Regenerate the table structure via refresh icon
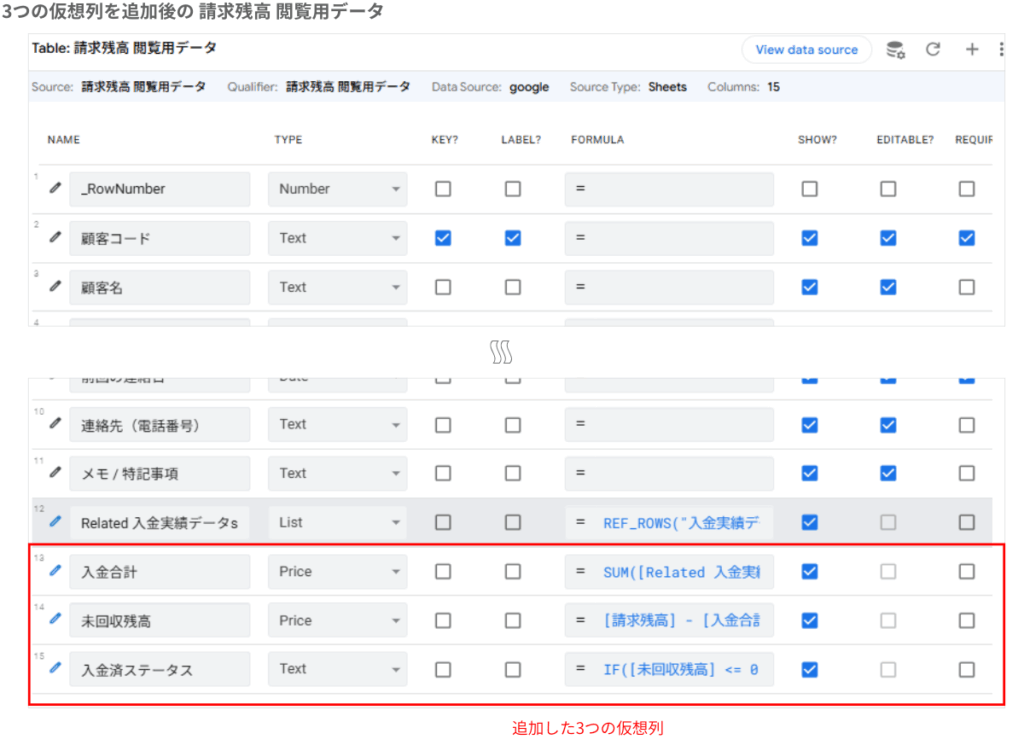Viewport: 1024px width, 751px height. [x=933, y=49]
